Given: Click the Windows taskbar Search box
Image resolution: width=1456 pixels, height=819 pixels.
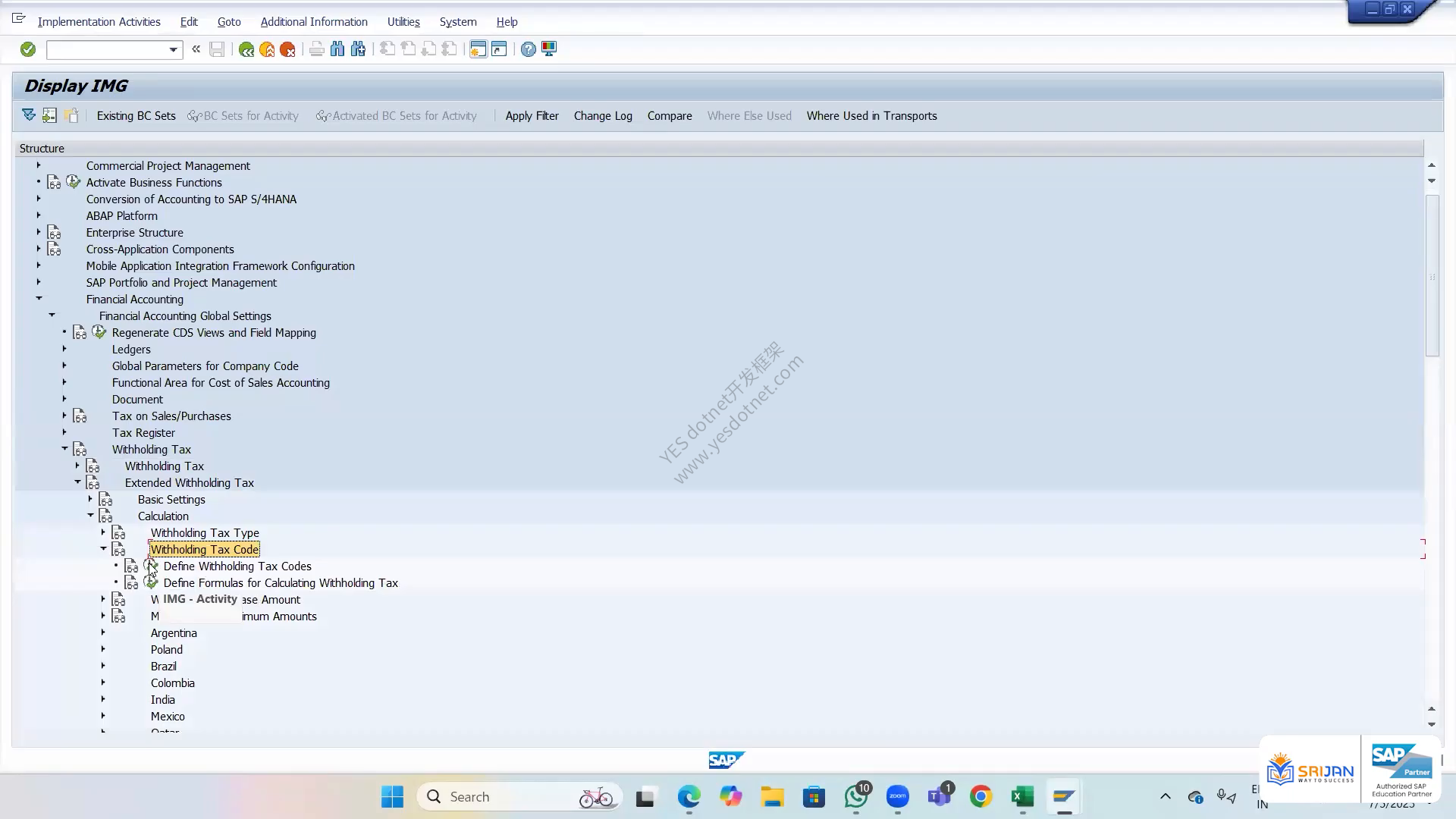Looking at the screenshot, I should pyautogui.click(x=519, y=796).
